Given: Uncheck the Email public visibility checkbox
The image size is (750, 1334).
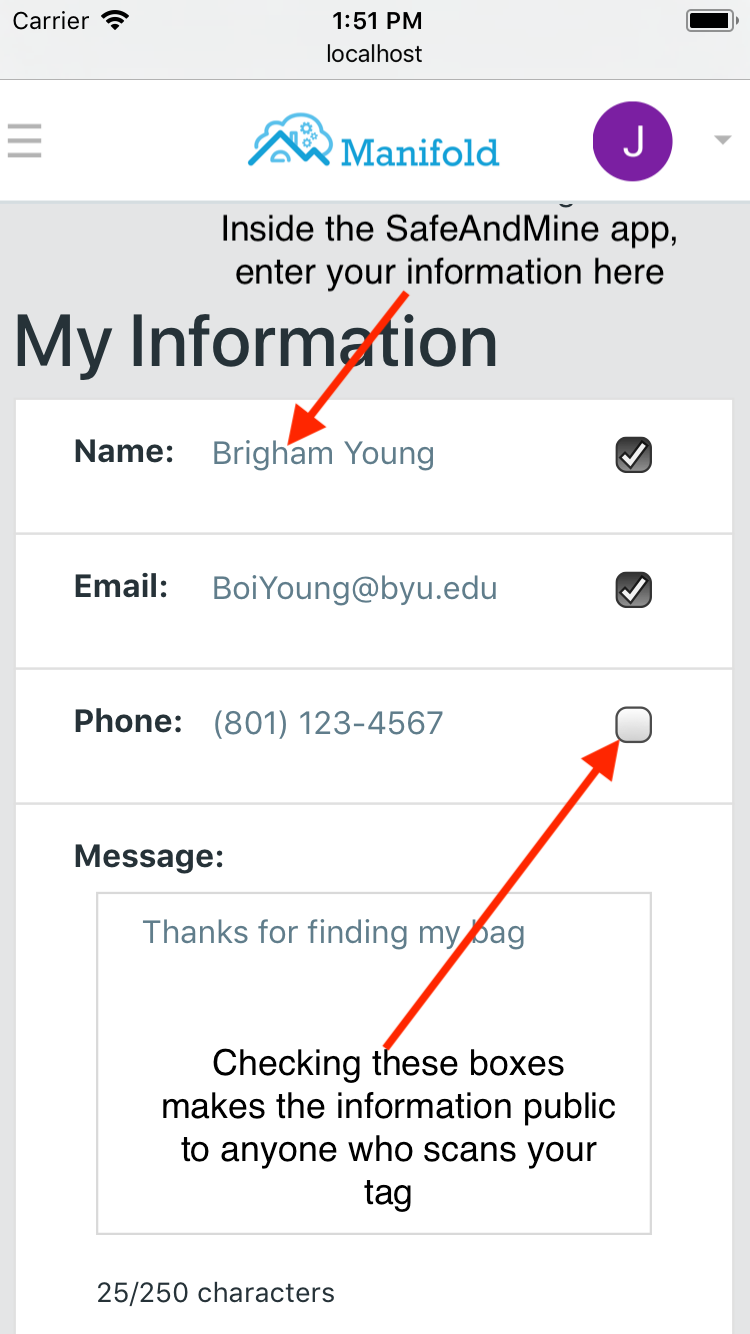Looking at the screenshot, I should point(633,589).
